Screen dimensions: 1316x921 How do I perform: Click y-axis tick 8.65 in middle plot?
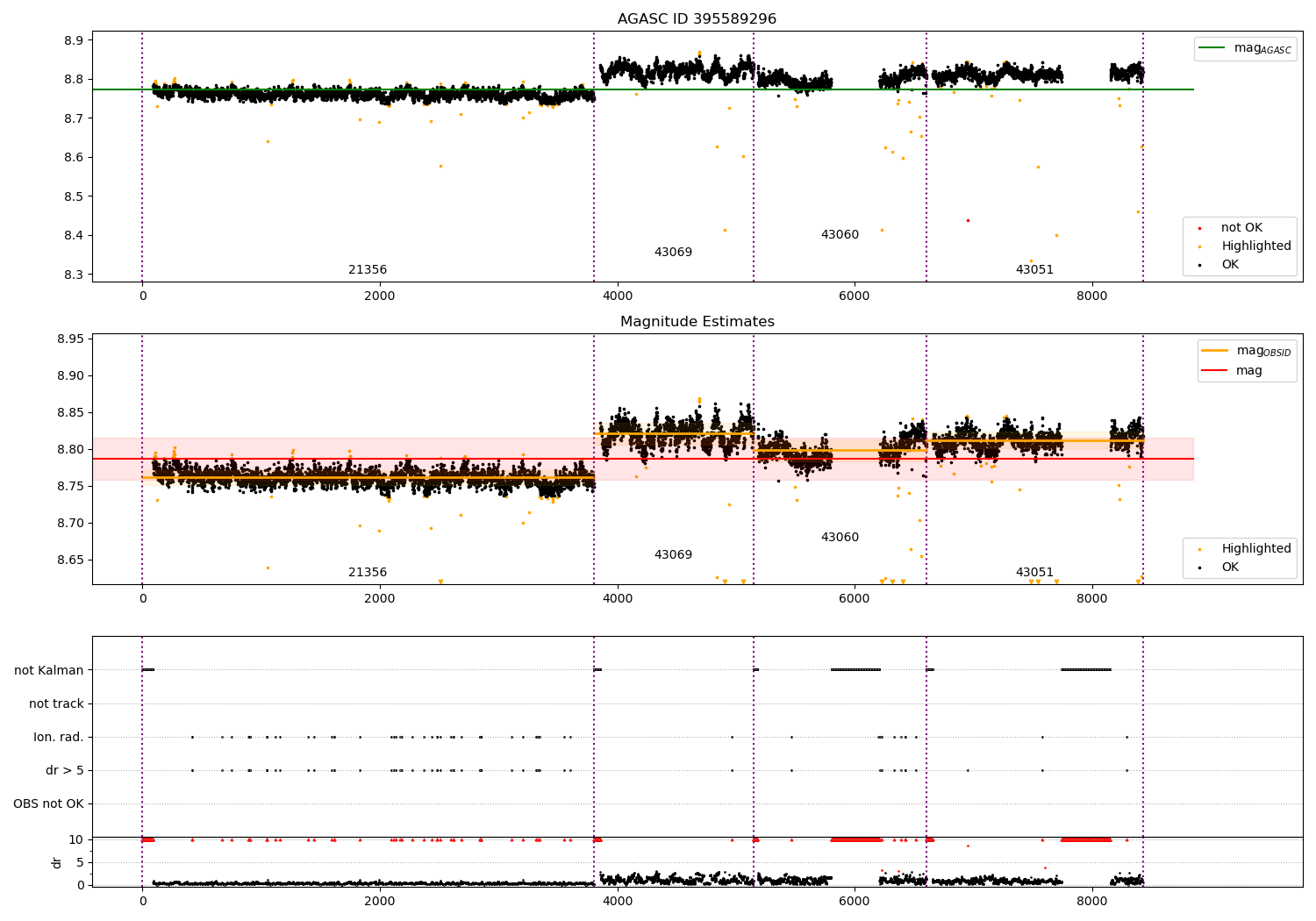[x=70, y=560]
